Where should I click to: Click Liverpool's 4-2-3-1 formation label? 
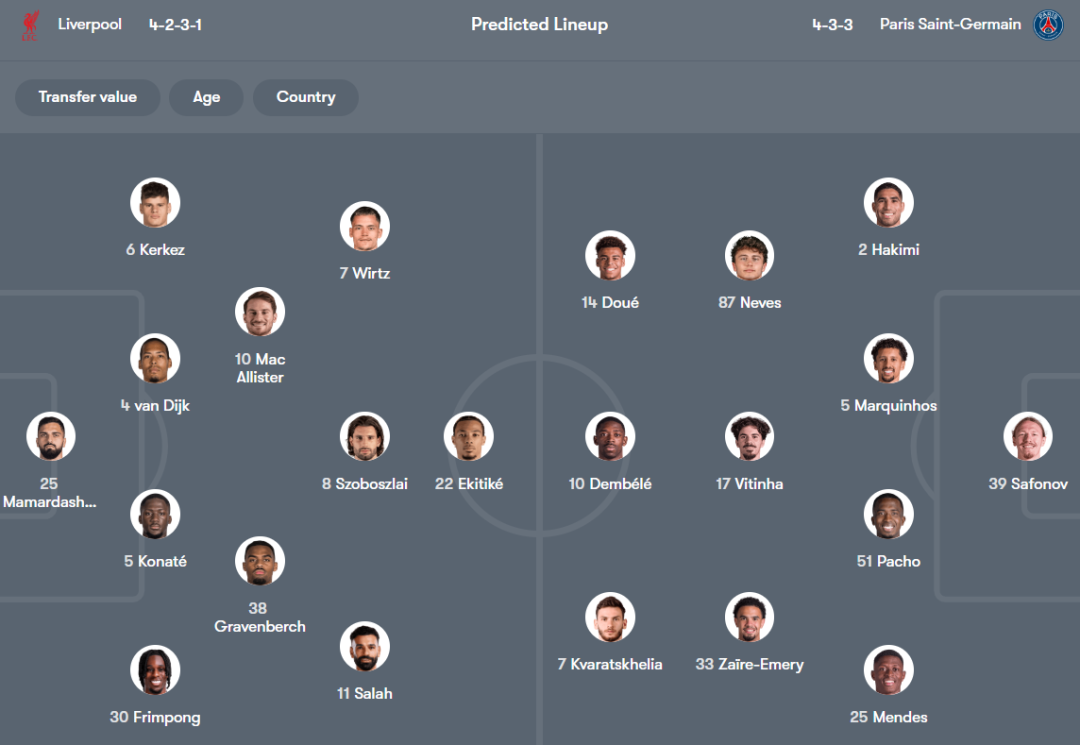point(175,24)
